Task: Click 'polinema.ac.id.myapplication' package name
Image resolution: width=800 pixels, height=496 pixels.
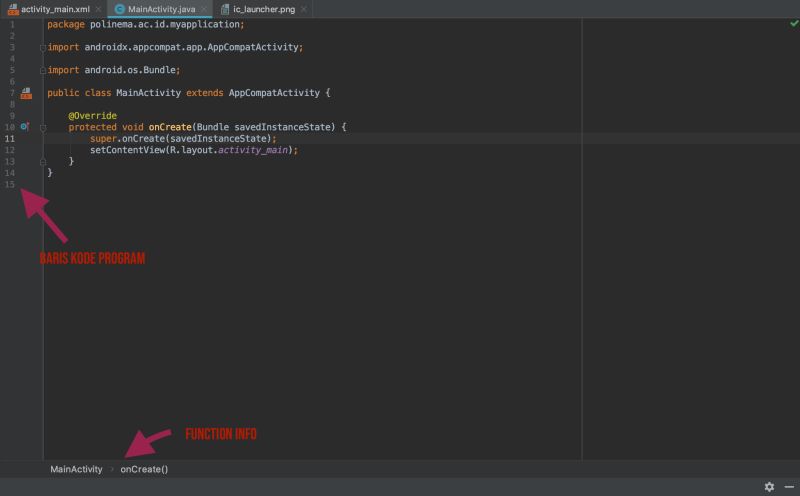Action: 165,24
